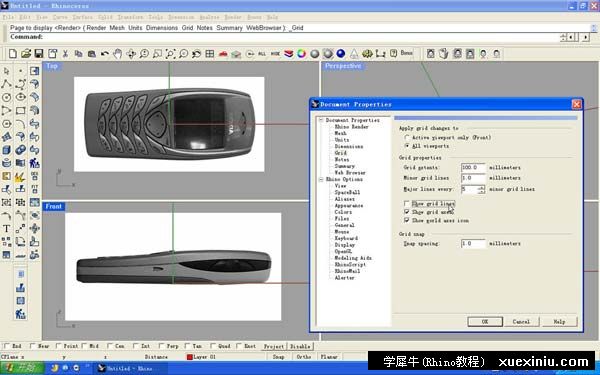Click the blue Render sphere icon

(x=341, y=54)
